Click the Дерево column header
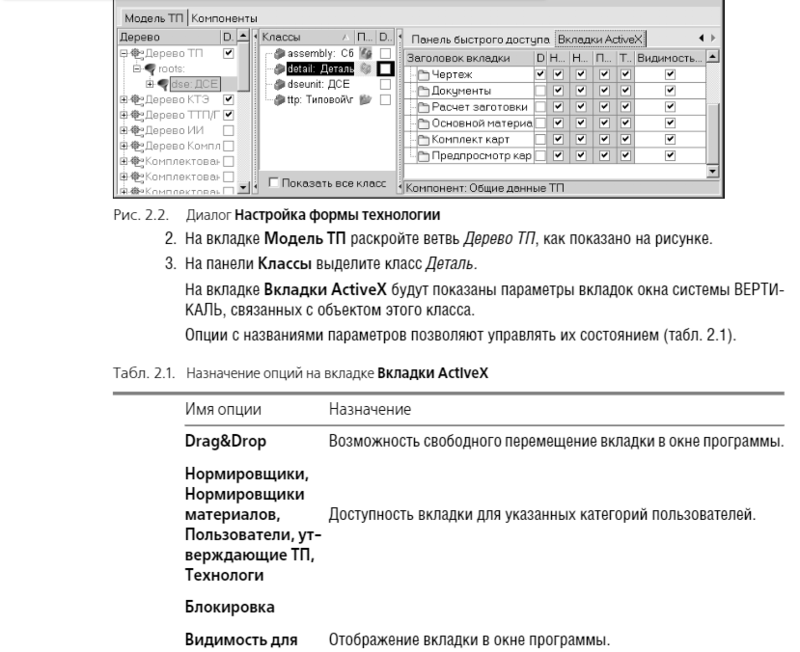 [169, 37]
